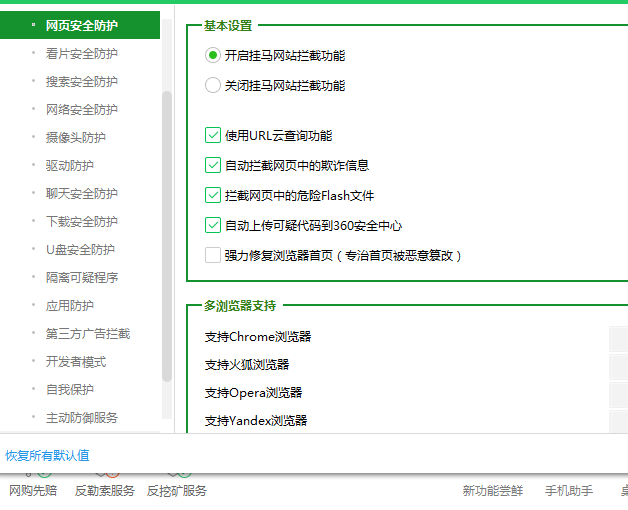Open 反勒索服务 at the bottom
Viewport: 628px width, 510px height.
coord(104,491)
